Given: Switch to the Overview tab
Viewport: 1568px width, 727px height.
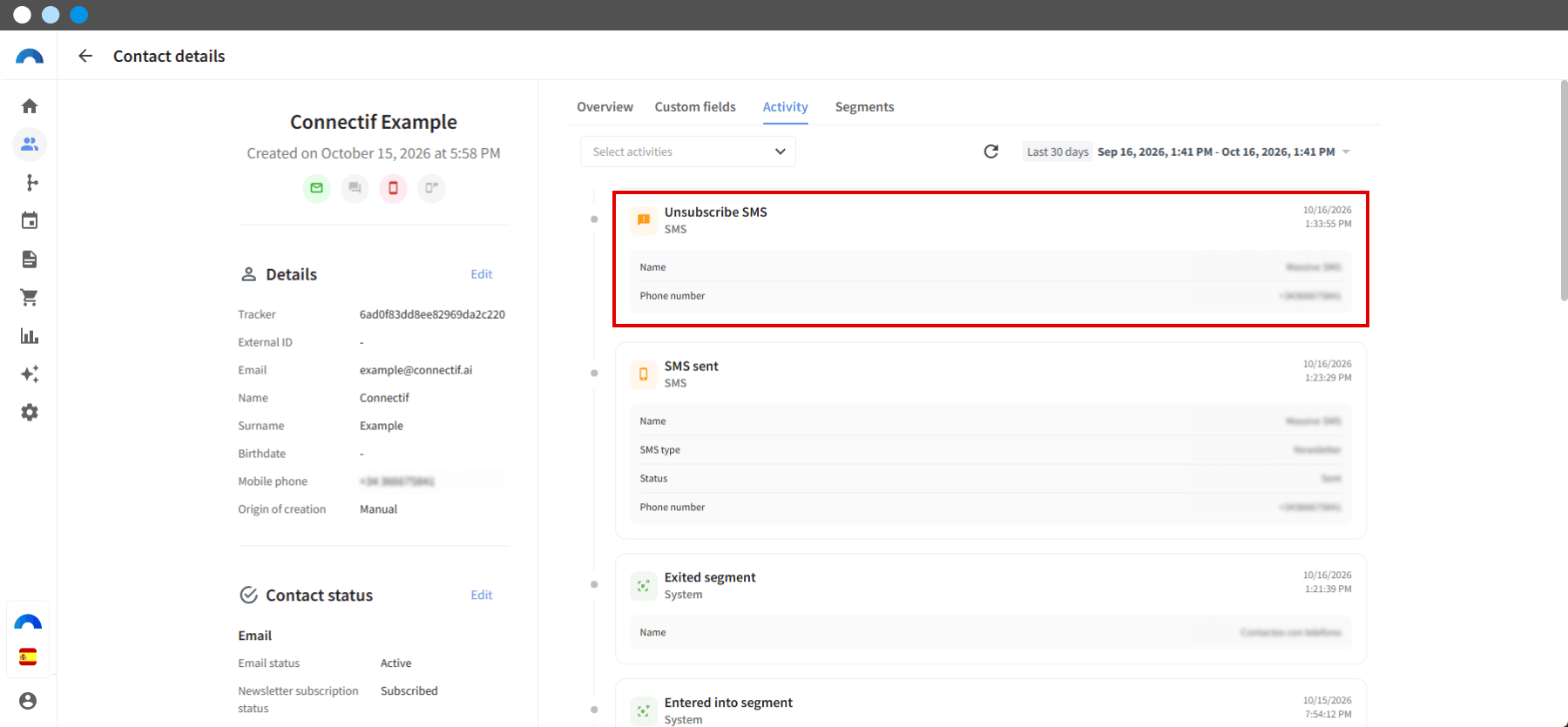Looking at the screenshot, I should point(605,107).
